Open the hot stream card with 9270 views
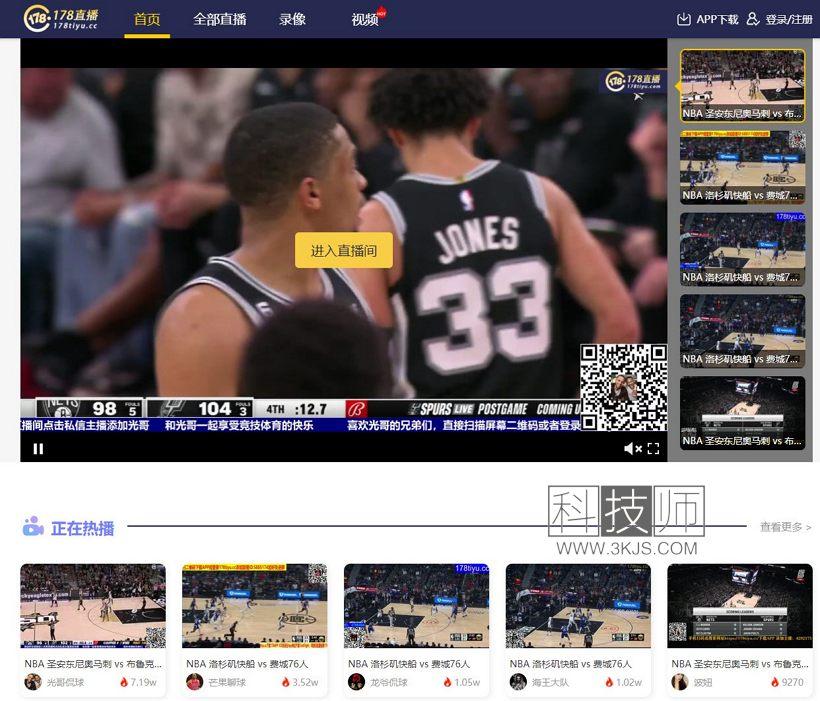 pyautogui.click(x=740, y=630)
